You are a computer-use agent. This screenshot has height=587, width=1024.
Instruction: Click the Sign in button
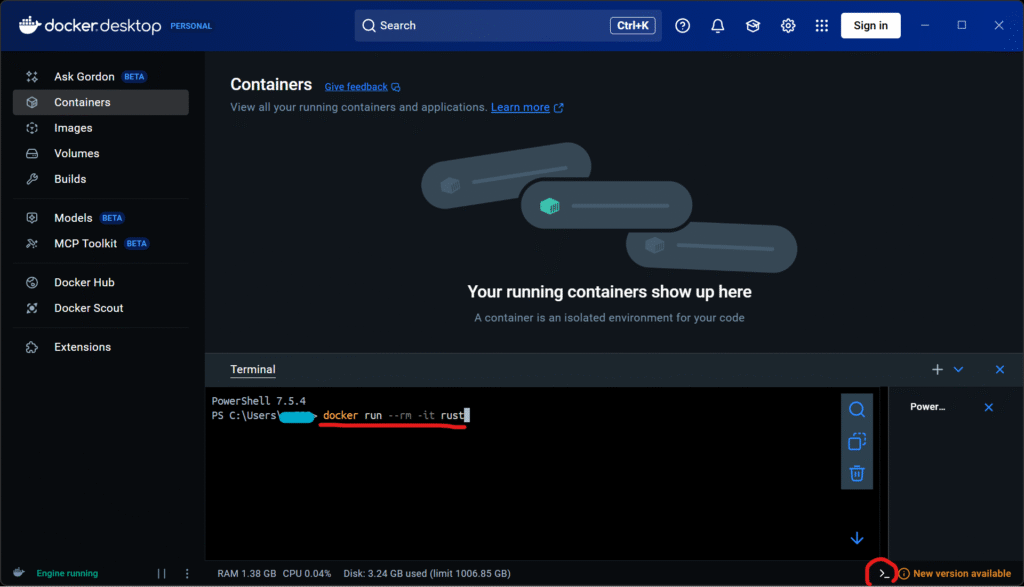tap(870, 26)
